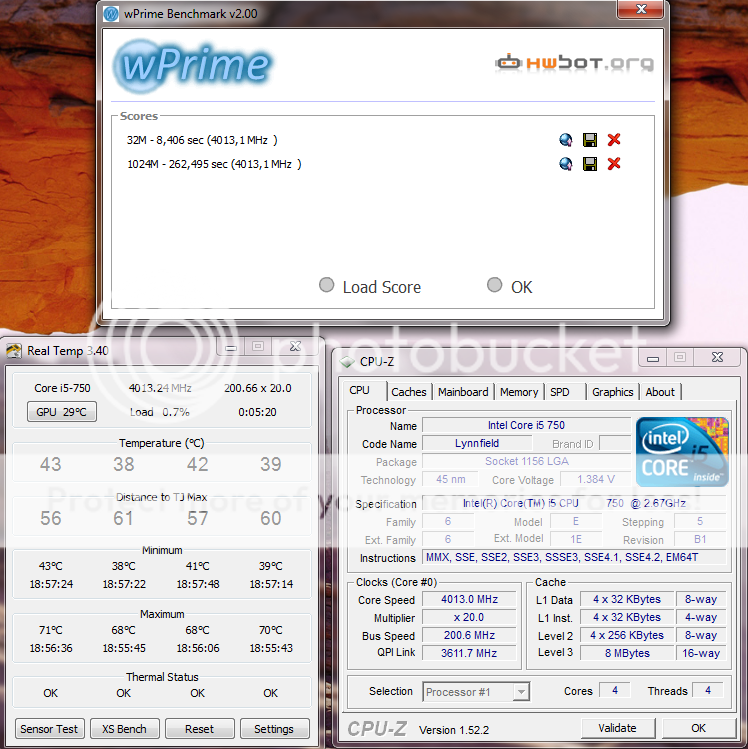Click the GPU 29°C button in Real Temp
Screen dimensions: 748x749
[x=62, y=412]
